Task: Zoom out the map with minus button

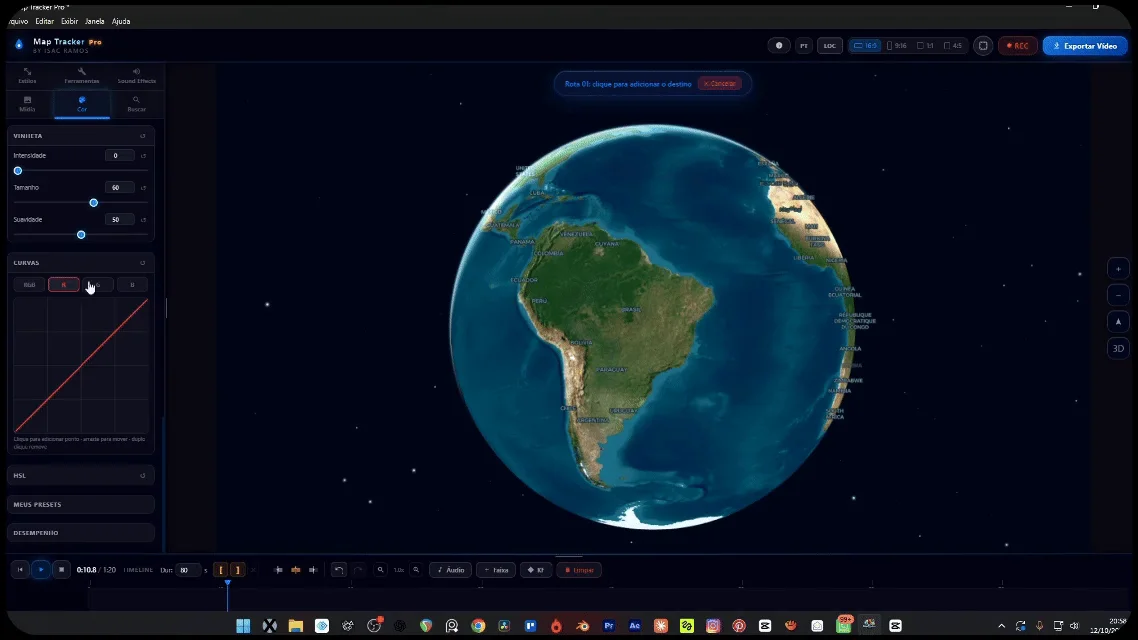Action: click(1118, 295)
